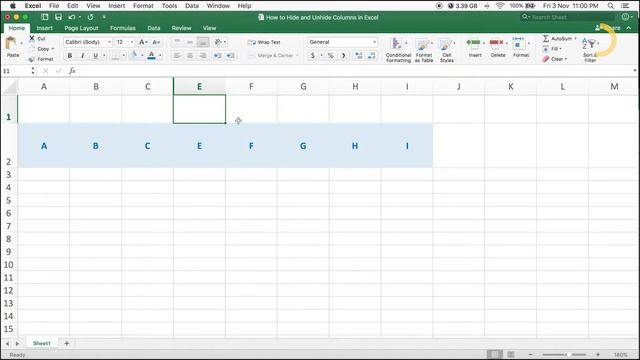Increase font size with the larger A icon

pos(143,42)
